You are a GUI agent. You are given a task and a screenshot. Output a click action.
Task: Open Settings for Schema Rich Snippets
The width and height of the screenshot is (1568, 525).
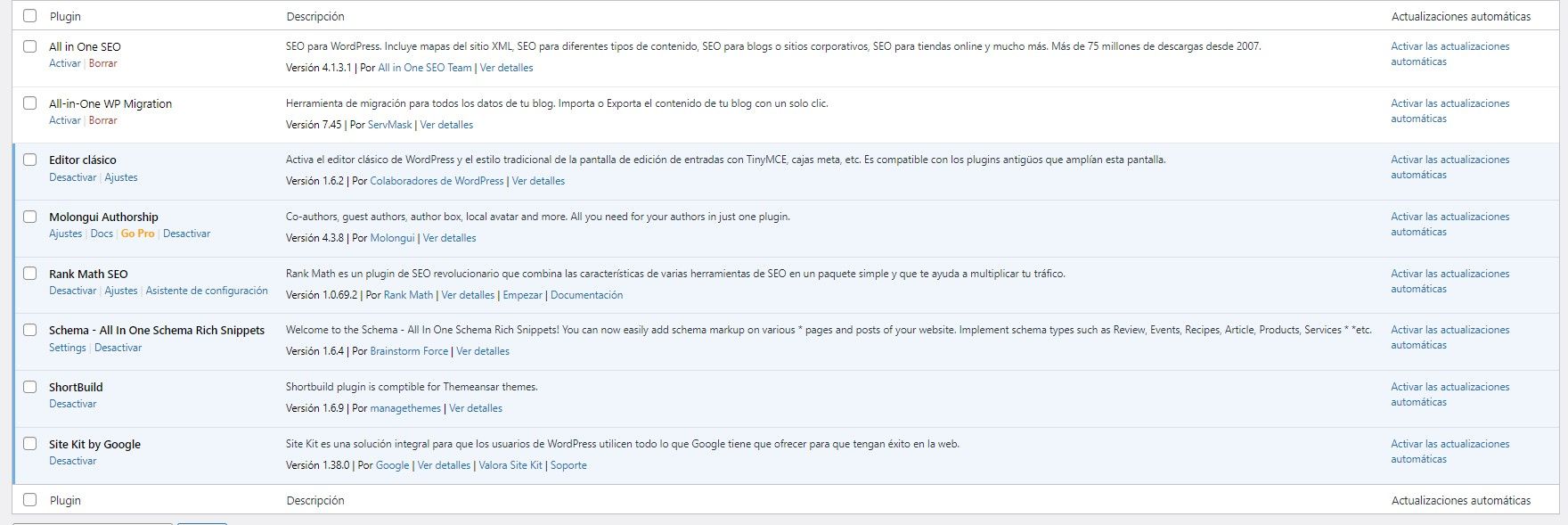[68, 348]
